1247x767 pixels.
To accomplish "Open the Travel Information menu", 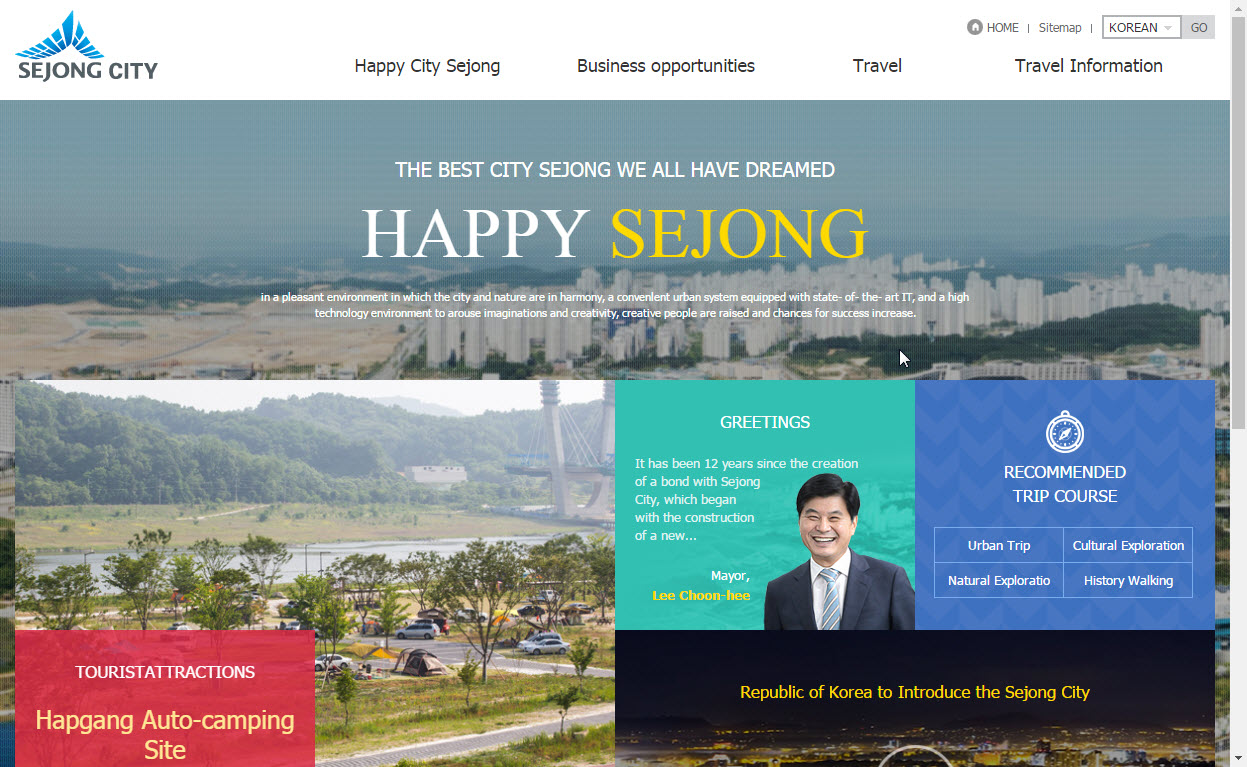I will (x=1088, y=66).
